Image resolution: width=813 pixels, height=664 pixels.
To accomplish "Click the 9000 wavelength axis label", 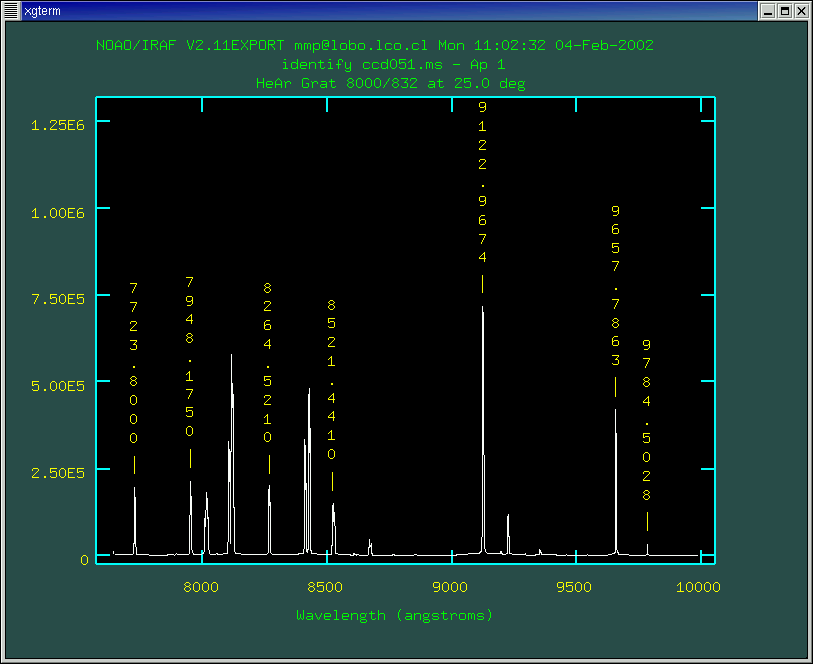I will (x=450, y=587).
